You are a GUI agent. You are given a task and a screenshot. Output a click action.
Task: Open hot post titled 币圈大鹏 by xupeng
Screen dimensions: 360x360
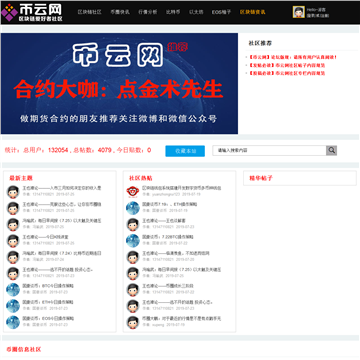tap(182, 319)
